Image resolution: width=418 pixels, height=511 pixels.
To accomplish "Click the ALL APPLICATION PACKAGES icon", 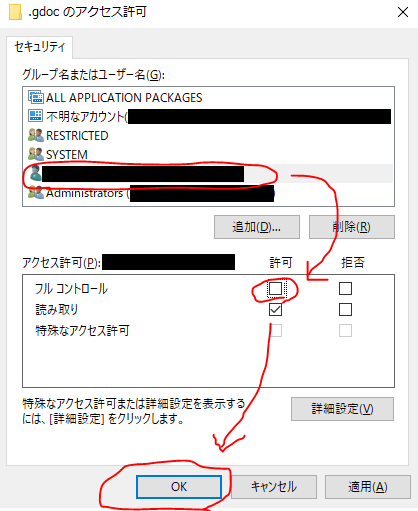I will [36, 97].
